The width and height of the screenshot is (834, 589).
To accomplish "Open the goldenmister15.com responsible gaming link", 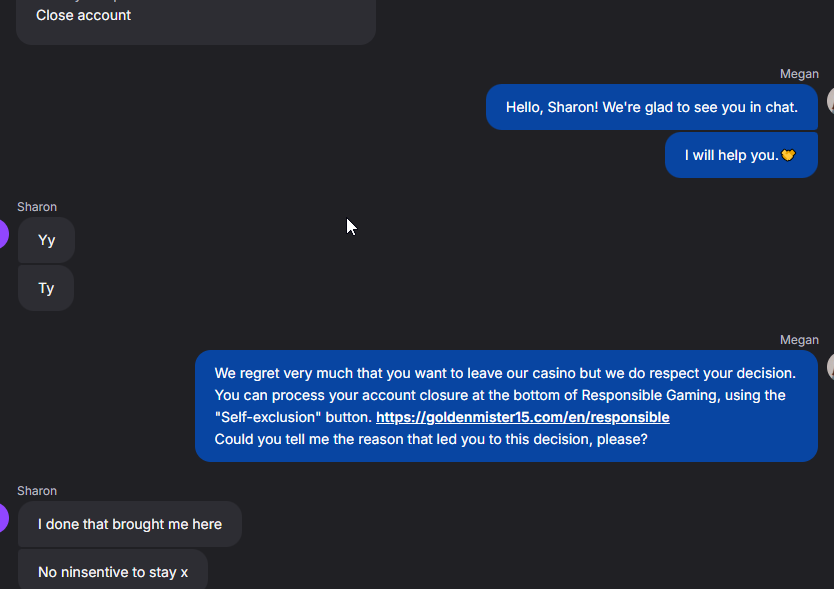I will [x=522, y=417].
